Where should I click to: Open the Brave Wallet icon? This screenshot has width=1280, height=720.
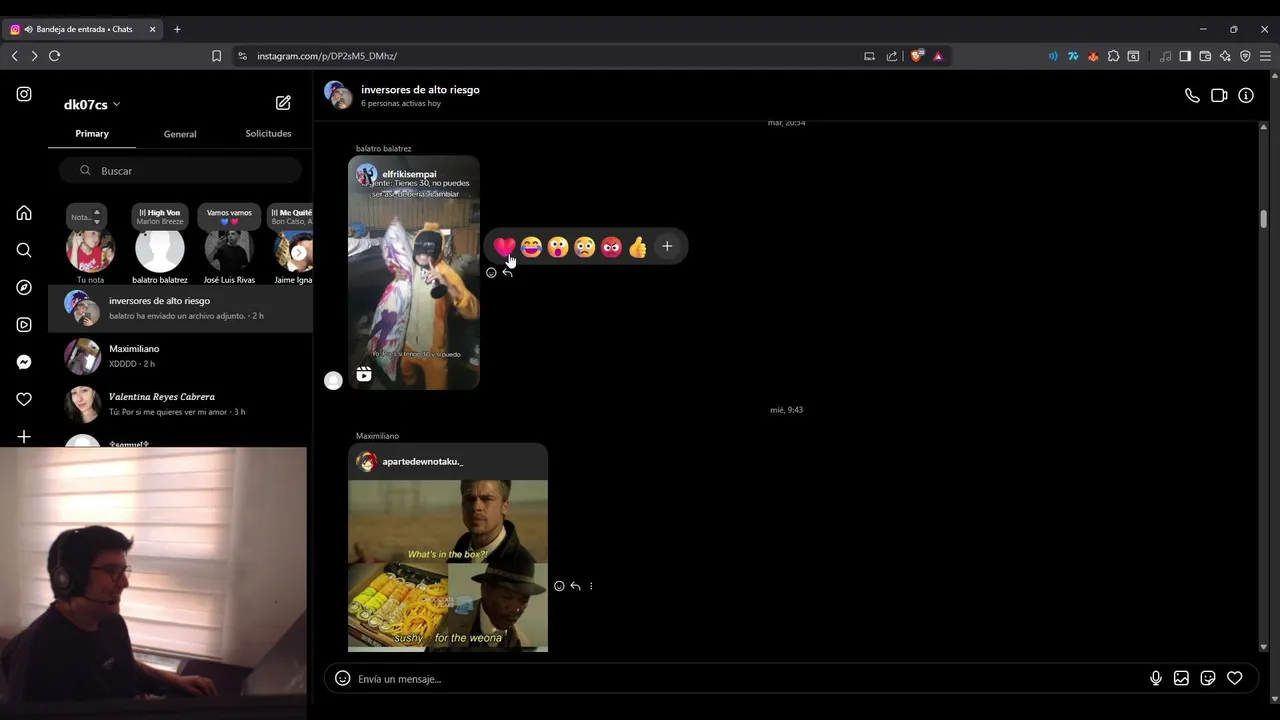pos(1205,56)
